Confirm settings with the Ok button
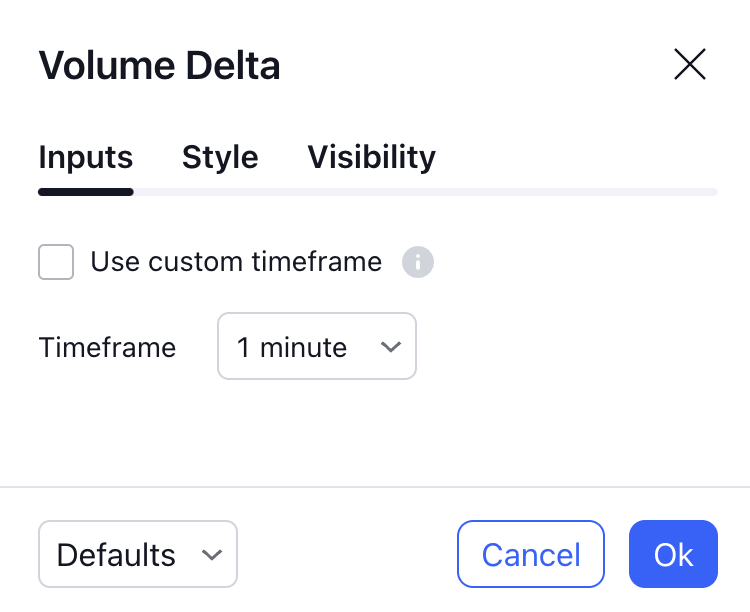750x612 pixels. (673, 554)
